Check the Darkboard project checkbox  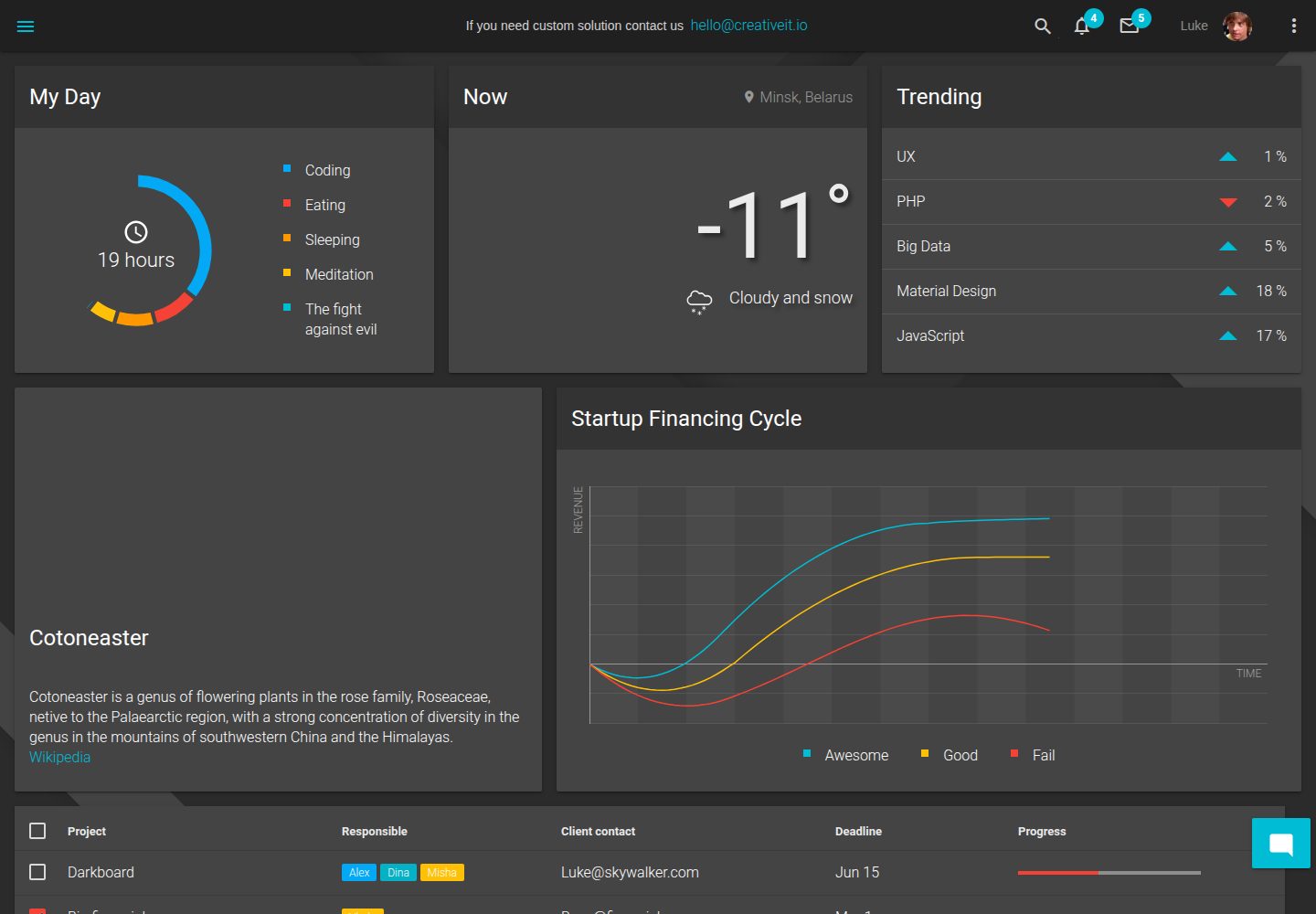coord(37,872)
